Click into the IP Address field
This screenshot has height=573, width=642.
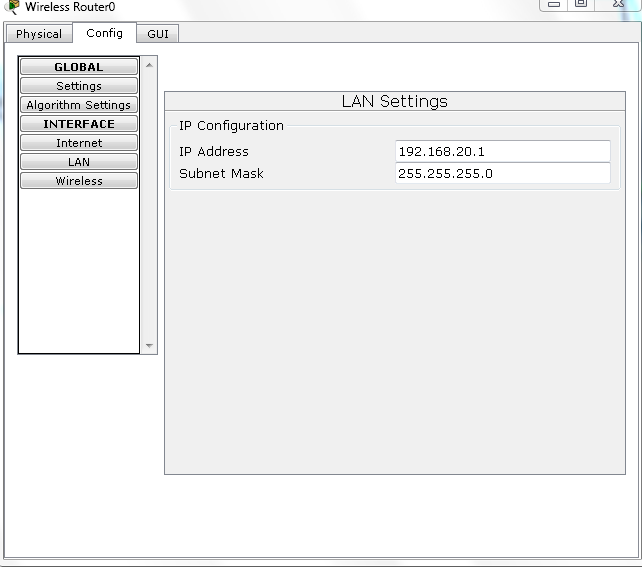pyautogui.click(x=502, y=151)
